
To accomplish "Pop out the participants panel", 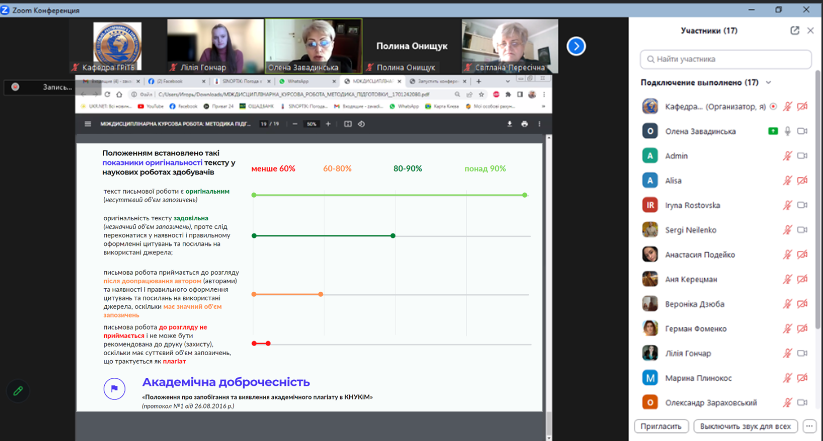I will pyautogui.click(x=795, y=30).
